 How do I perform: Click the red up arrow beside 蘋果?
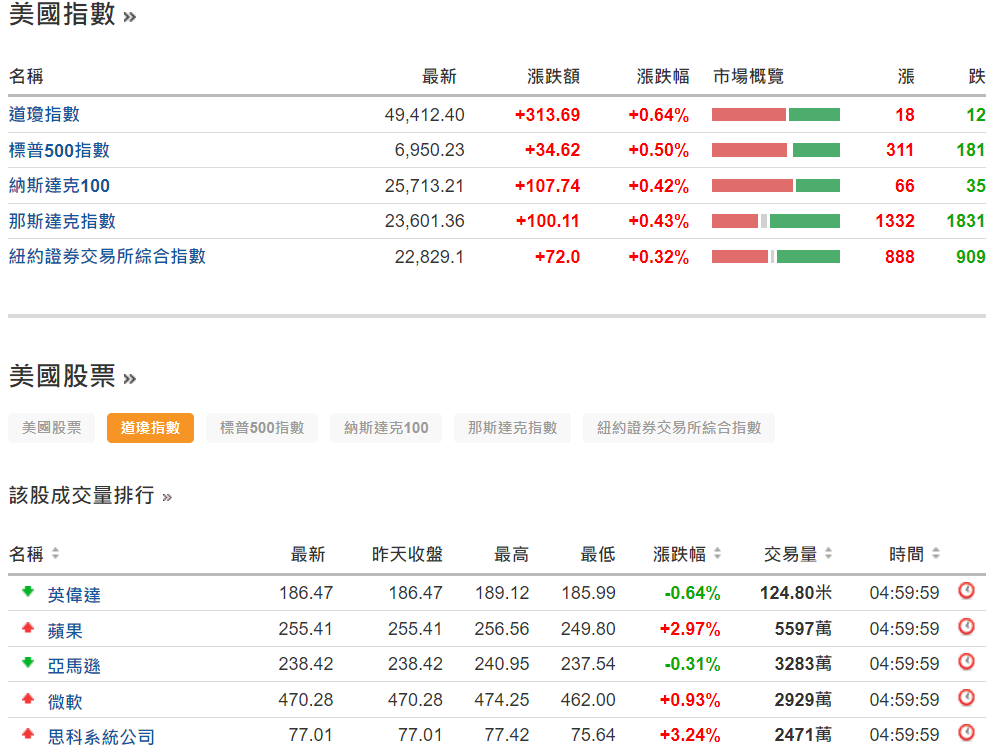point(27,627)
